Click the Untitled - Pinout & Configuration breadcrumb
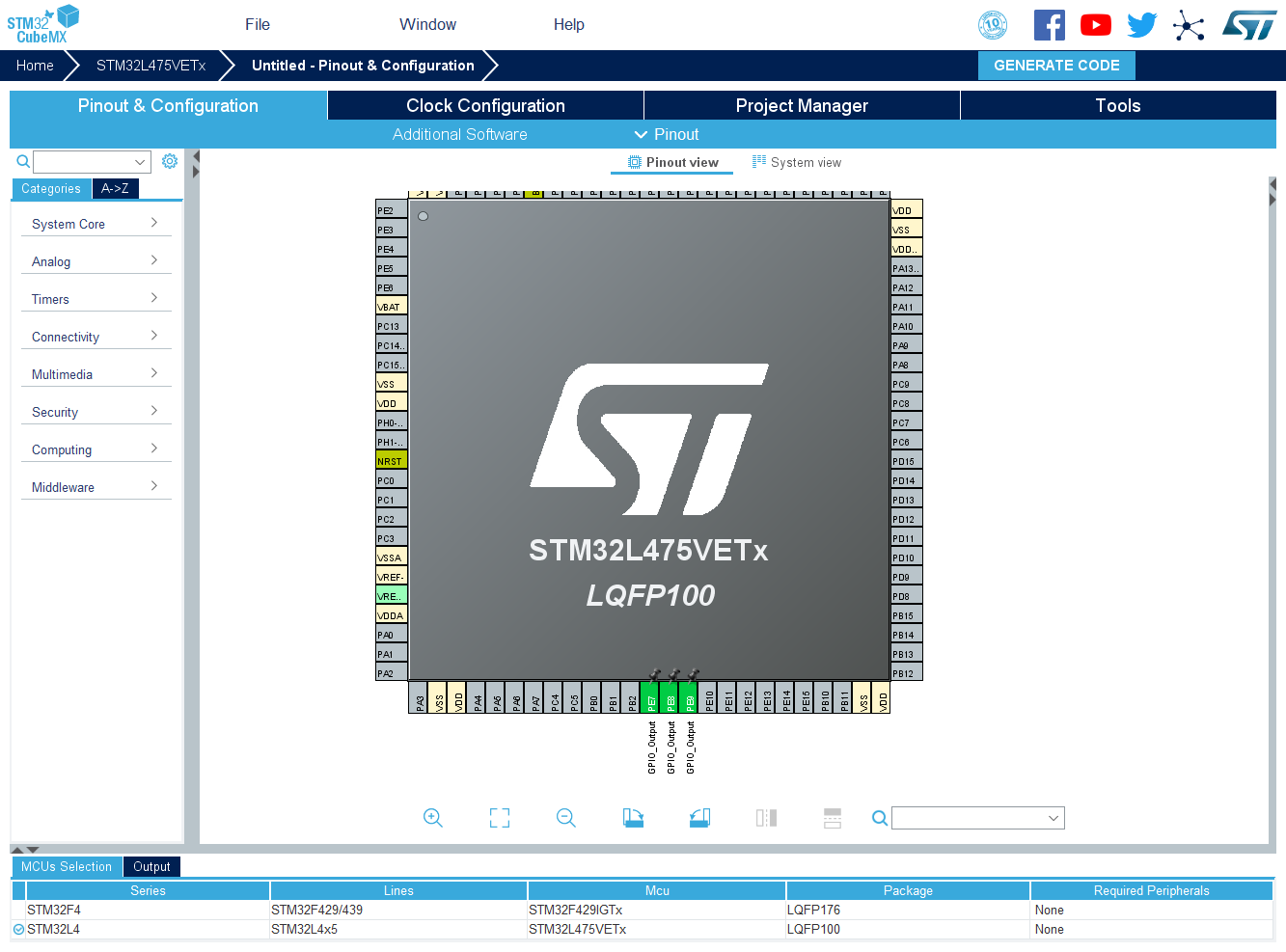 pos(363,66)
